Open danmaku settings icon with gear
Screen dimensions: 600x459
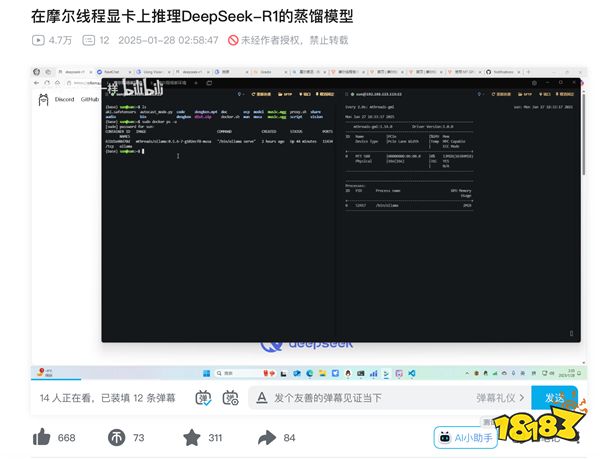(230, 398)
